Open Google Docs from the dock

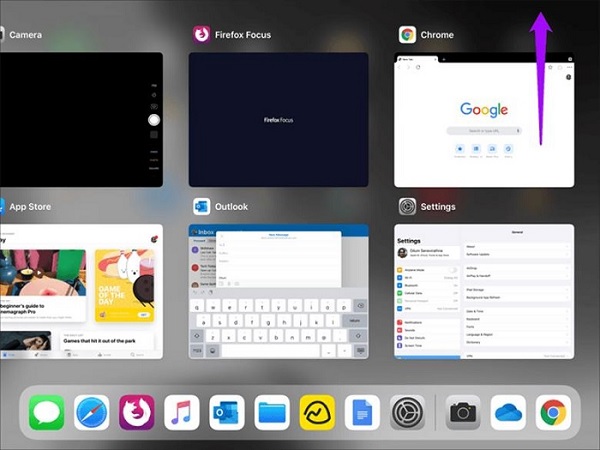point(362,412)
